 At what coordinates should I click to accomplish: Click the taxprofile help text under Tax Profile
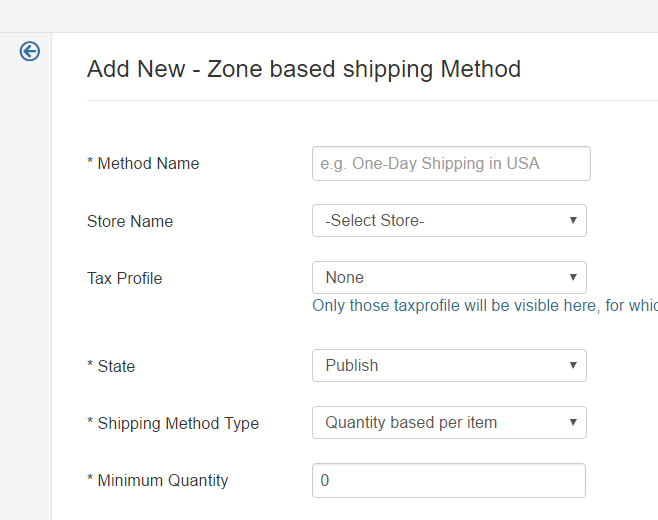coord(484,306)
